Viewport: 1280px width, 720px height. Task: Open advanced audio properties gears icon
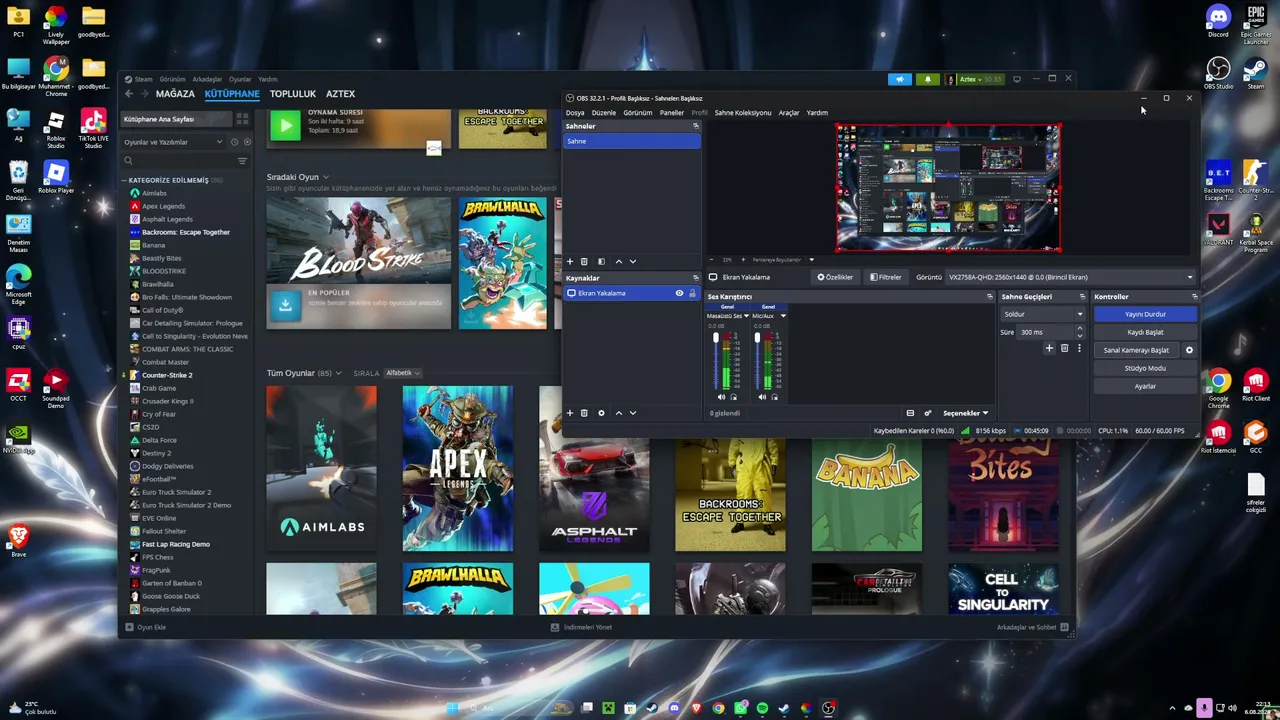927,413
